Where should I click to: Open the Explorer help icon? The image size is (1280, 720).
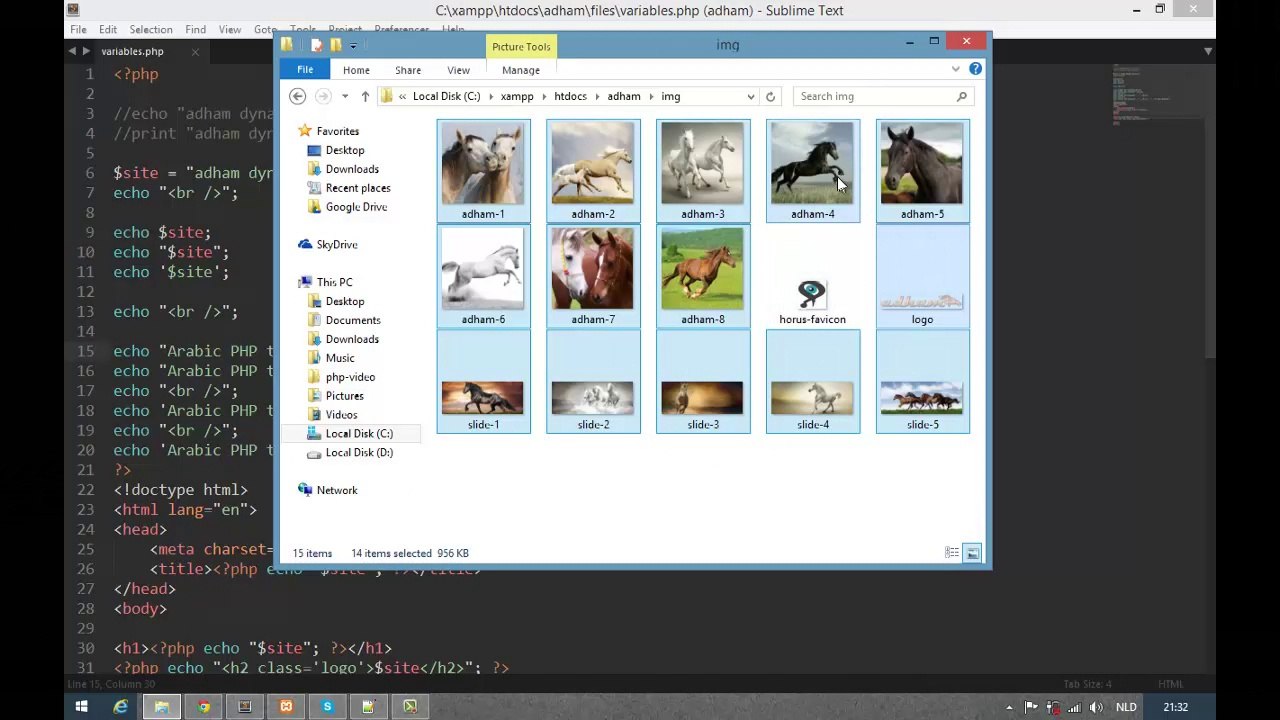point(975,69)
